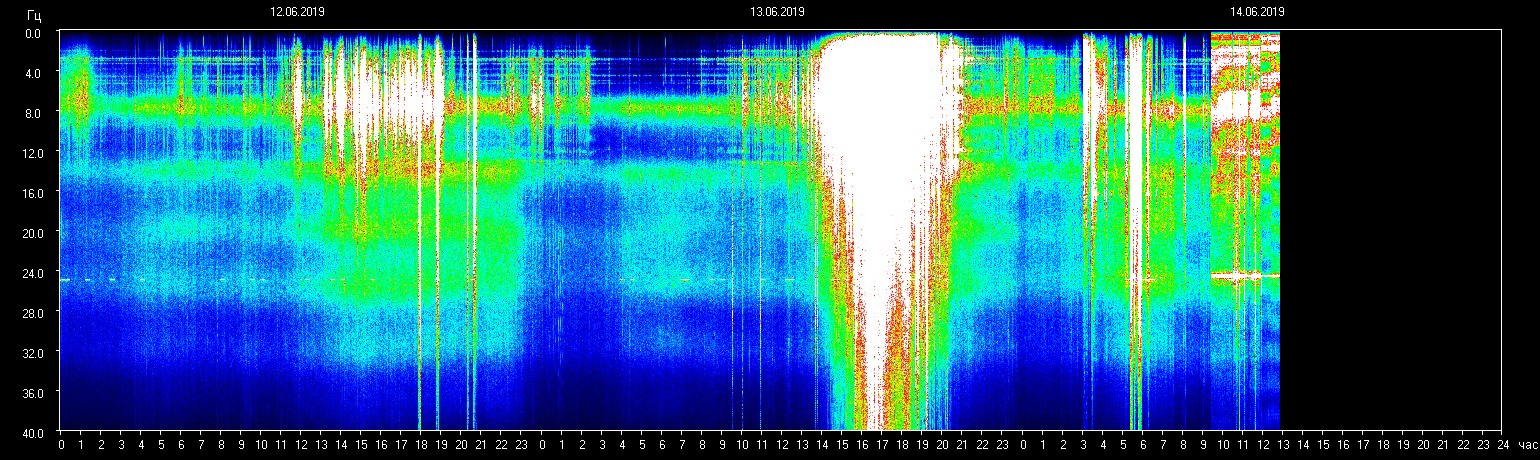Select the 8.0 frequency axis label
The height and width of the screenshot is (460, 1540).
(34, 113)
